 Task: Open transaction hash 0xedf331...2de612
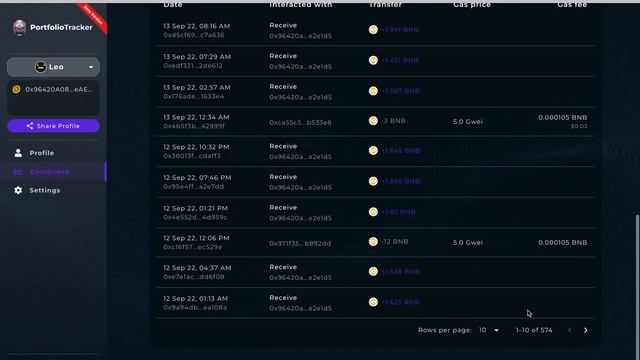click(x=193, y=66)
